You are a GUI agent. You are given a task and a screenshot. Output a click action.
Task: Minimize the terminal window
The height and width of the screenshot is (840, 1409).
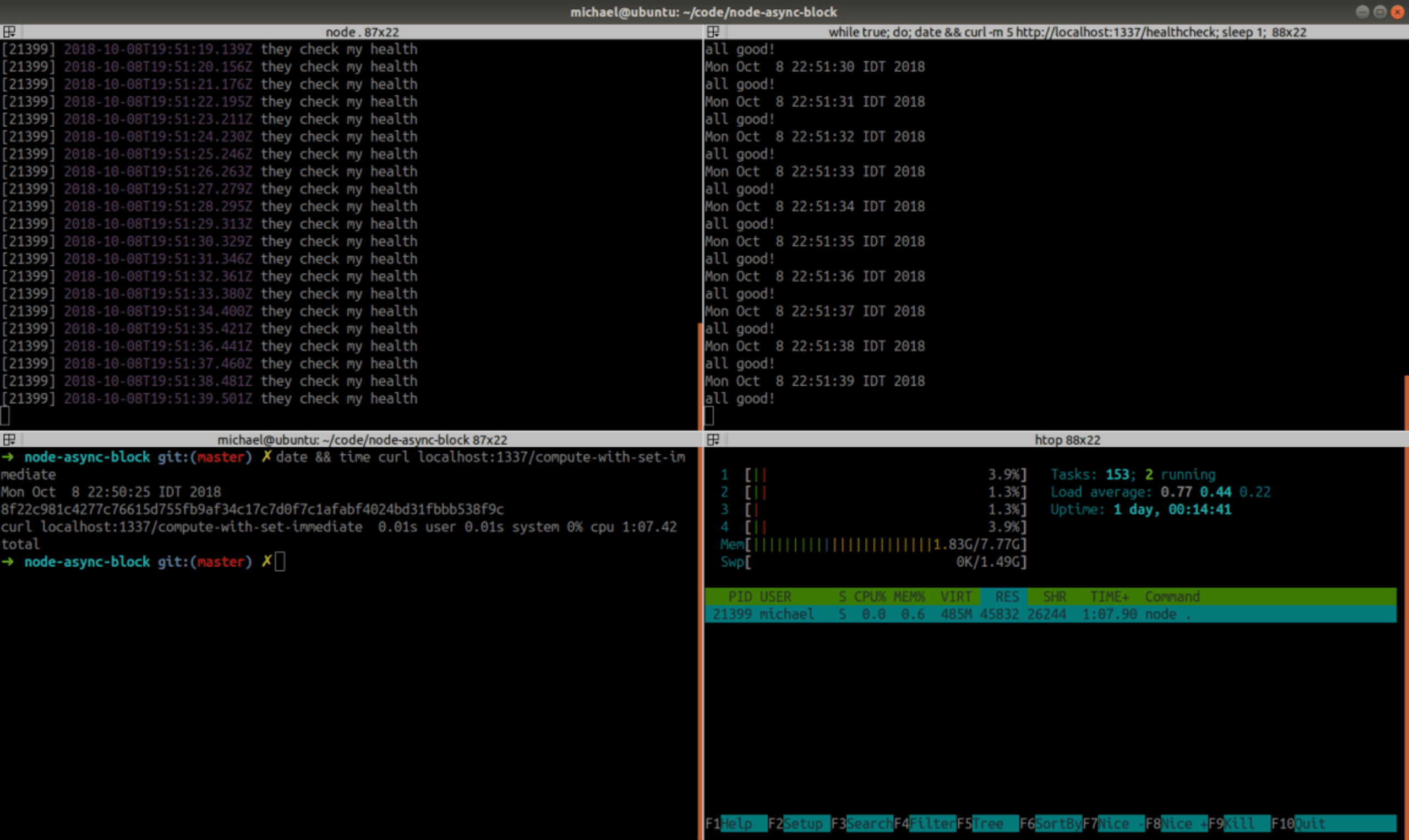(x=1363, y=12)
